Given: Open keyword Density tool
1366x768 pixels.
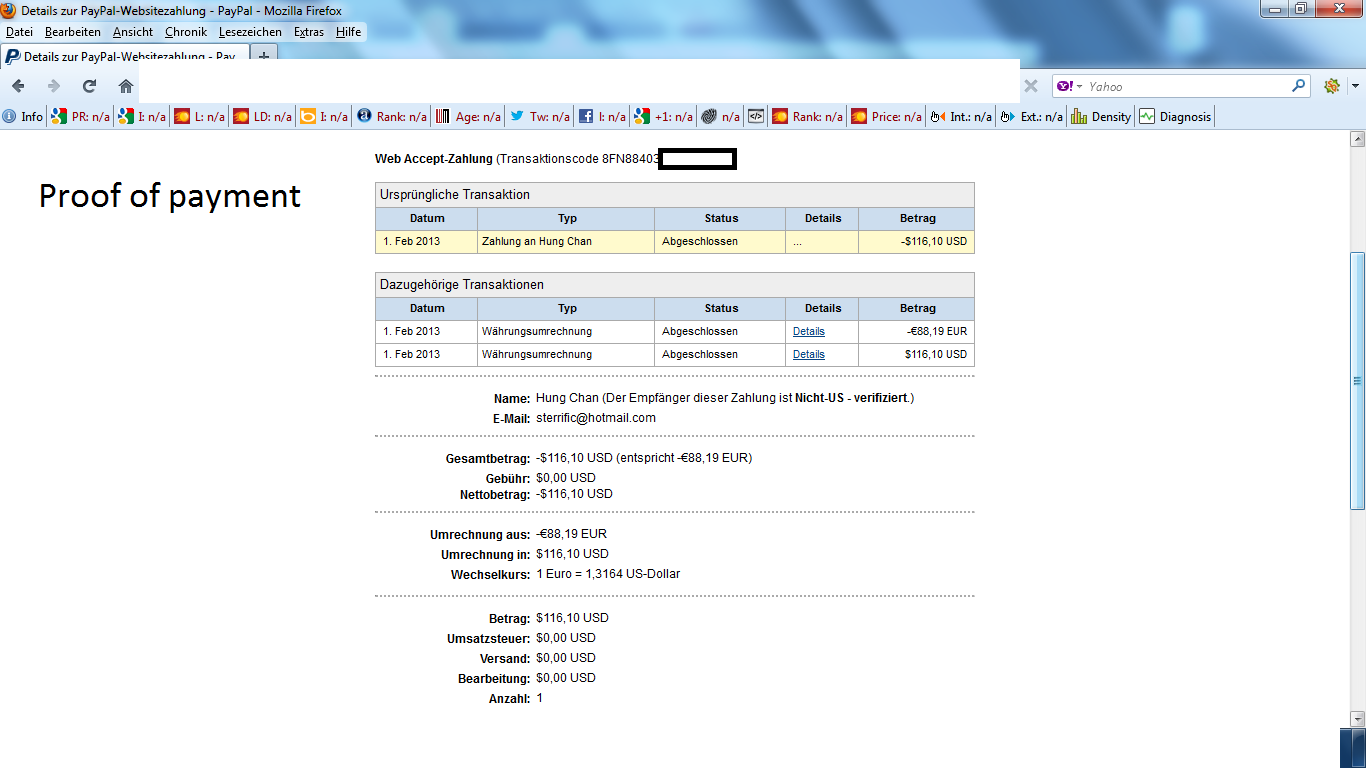Looking at the screenshot, I should (1101, 117).
